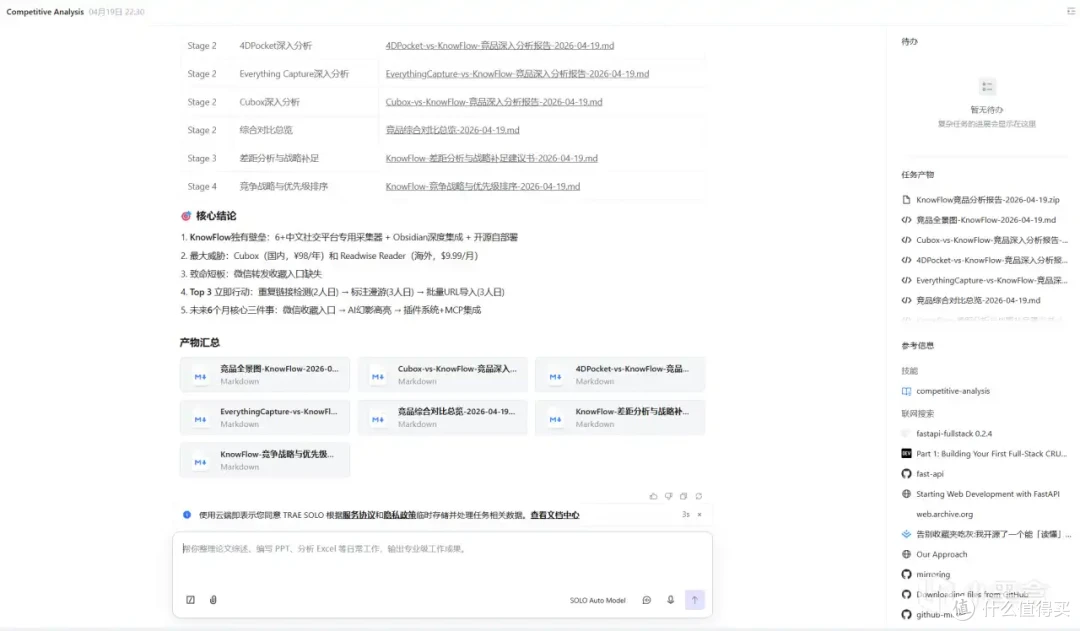Click the zip file icon of KnowFlow竞品分析报告
This screenshot has width=1080, height=631.
point(906,200)
